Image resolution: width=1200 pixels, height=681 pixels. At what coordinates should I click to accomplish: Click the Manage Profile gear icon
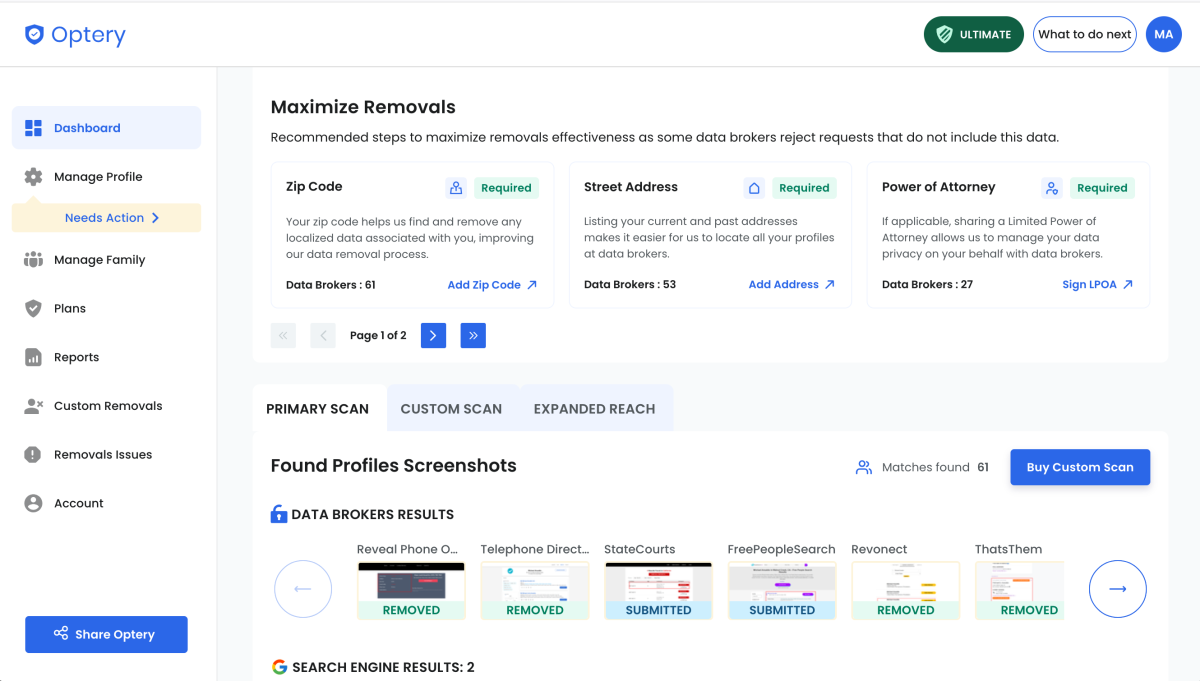click(x=33, y=177)
